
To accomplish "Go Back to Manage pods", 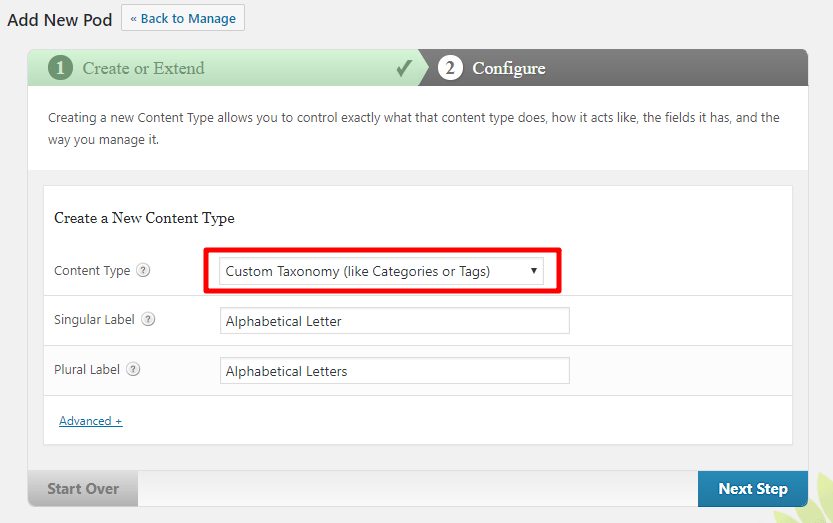I will [x=183, y=18].
